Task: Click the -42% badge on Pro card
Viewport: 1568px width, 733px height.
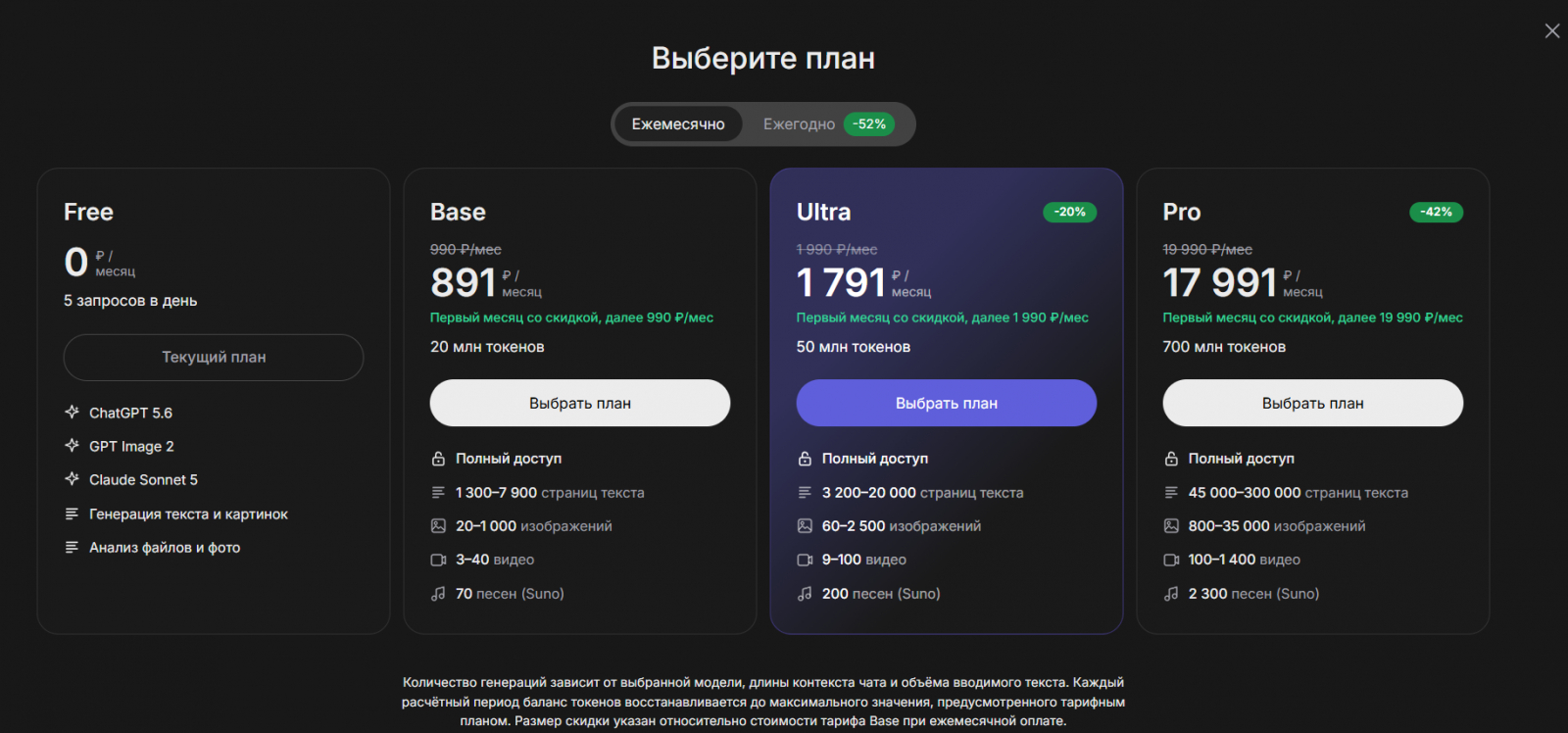Action: pos(1437,212)
